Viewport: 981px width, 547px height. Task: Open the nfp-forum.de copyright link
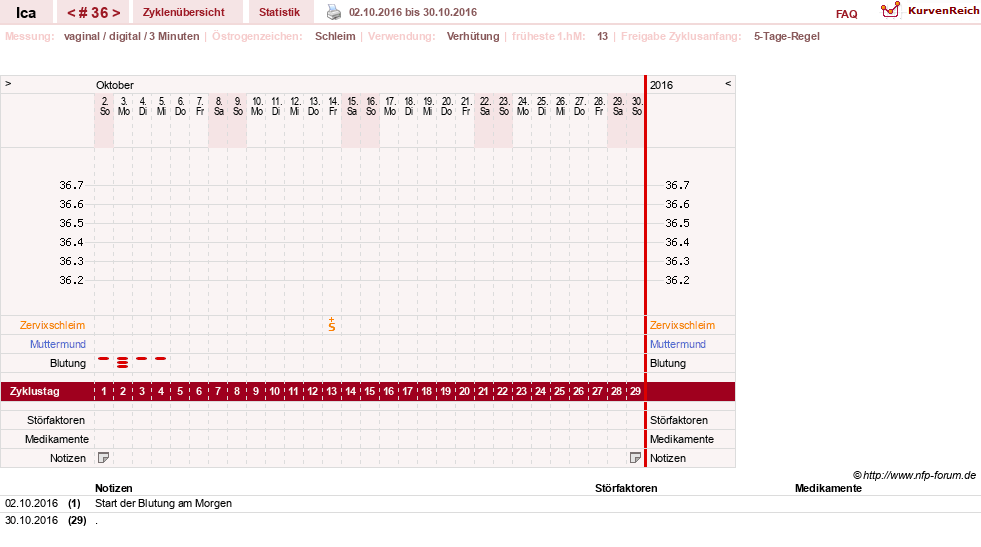click(x=915, y=475)
